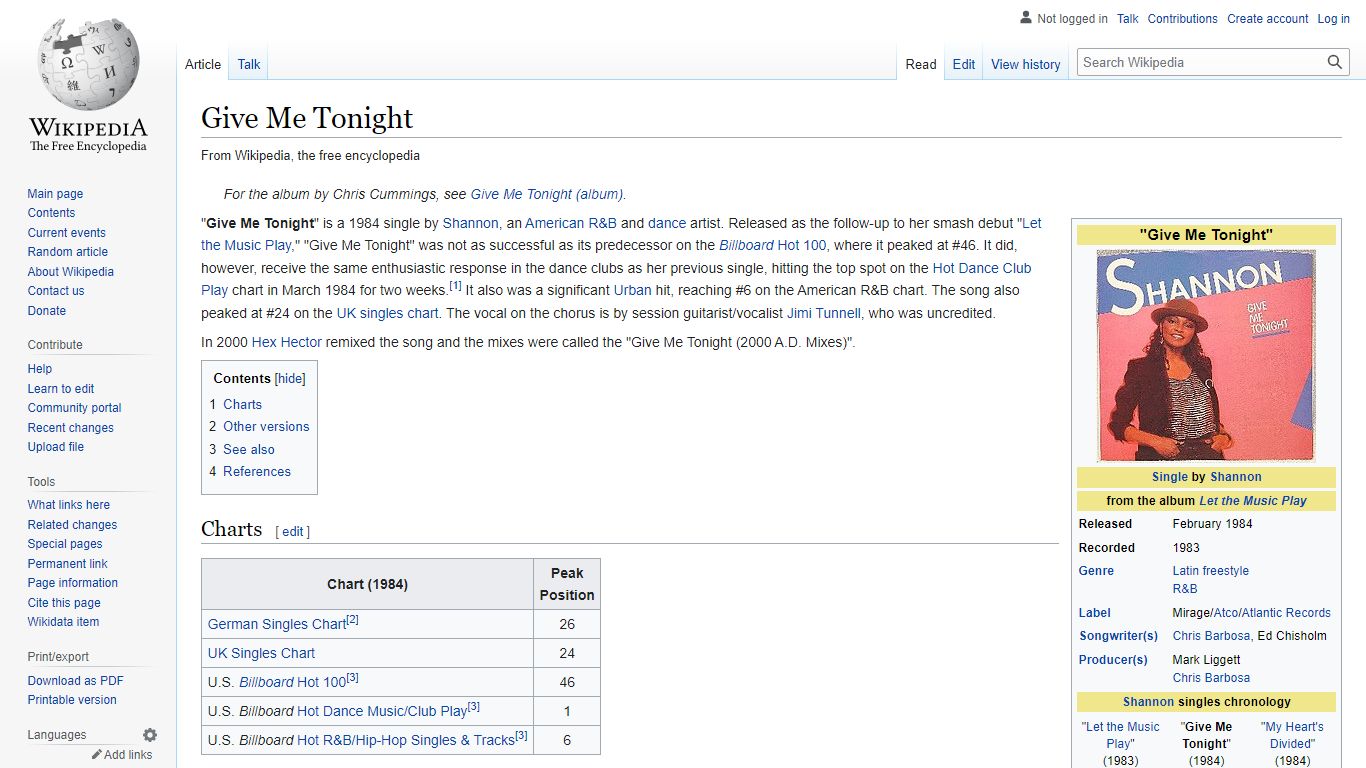Click Cite this page link
Screen dimensions: 1366x768
pos(64,603)
